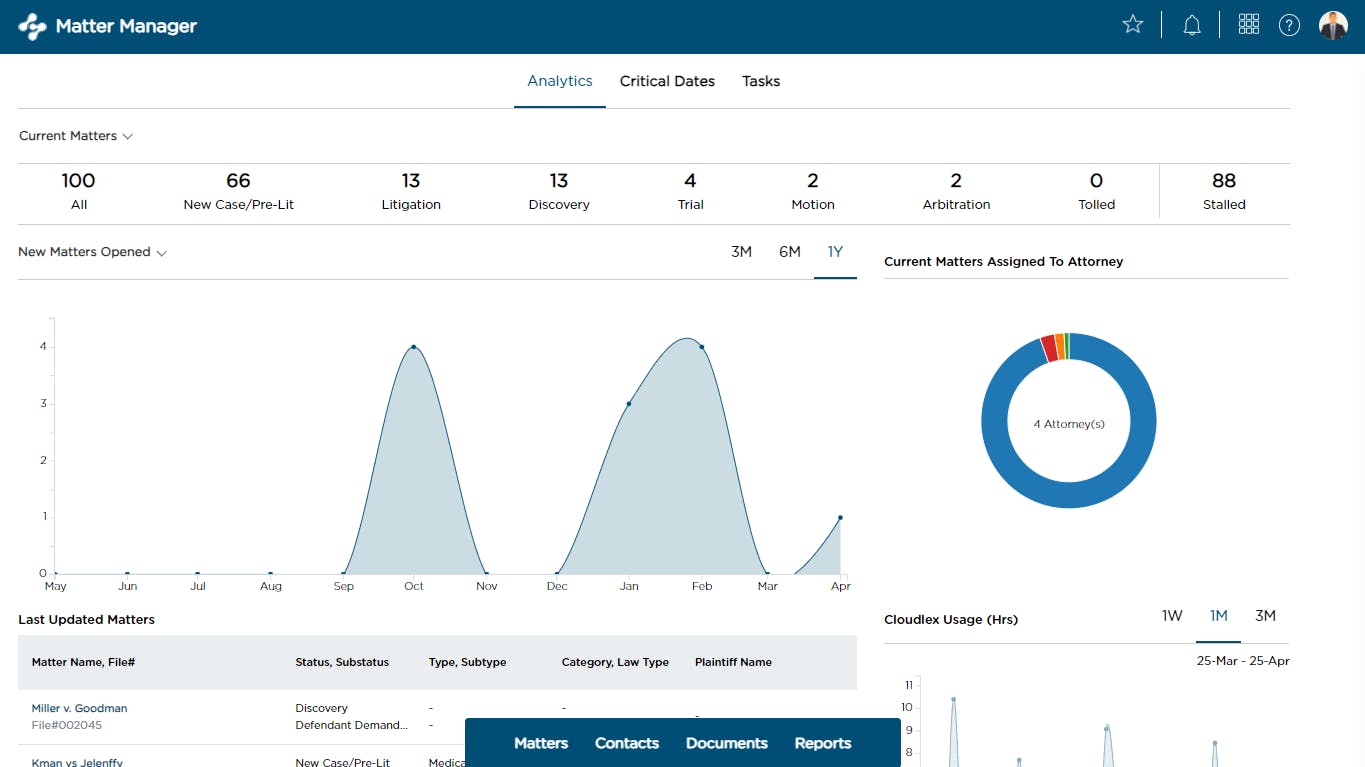
Task: Filter by Stalled matters count
Action: [x=1223, y=191]
